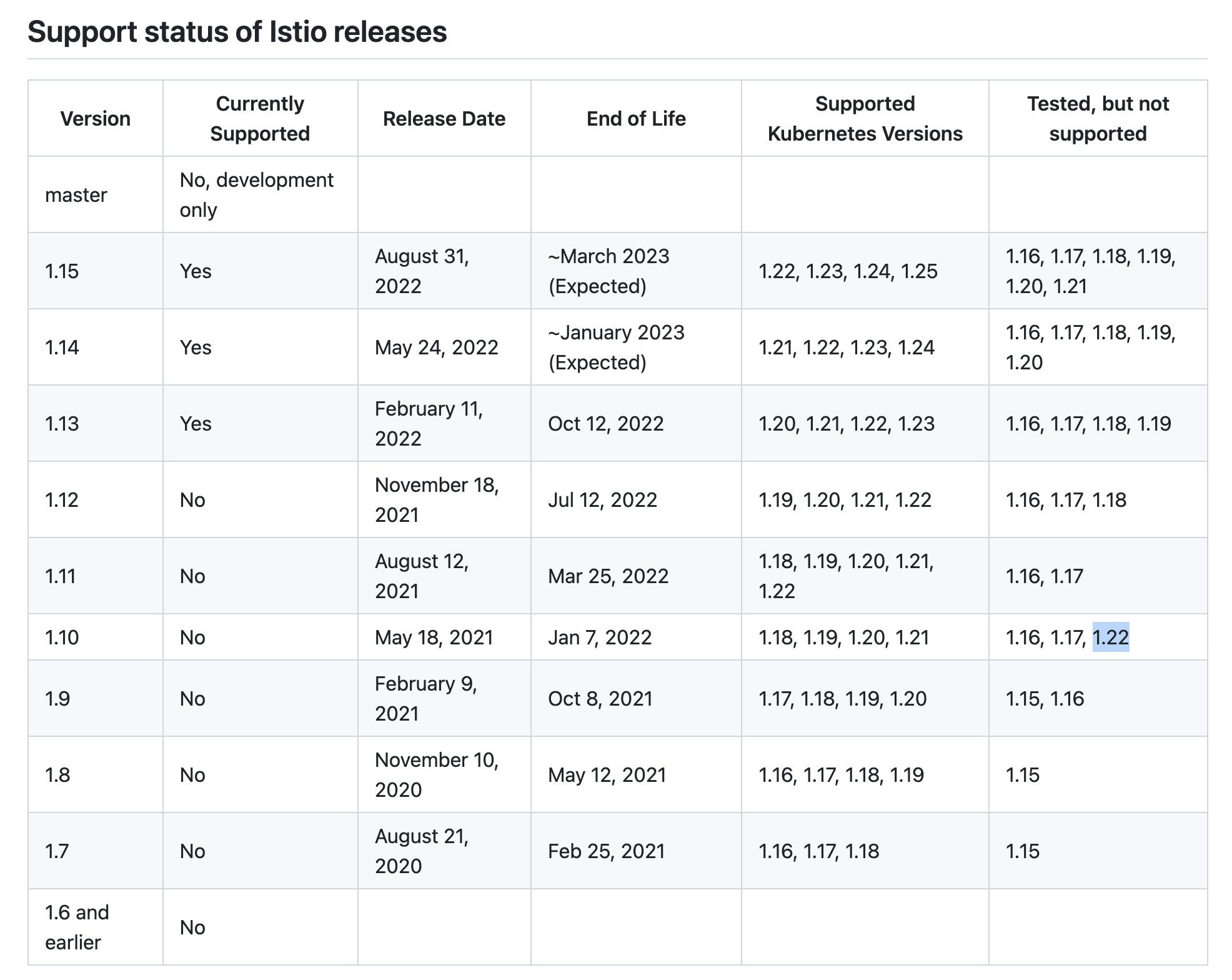Click the 'Release Date' column header
This screenshot has width=1232, height=980.
pos(444,118)
